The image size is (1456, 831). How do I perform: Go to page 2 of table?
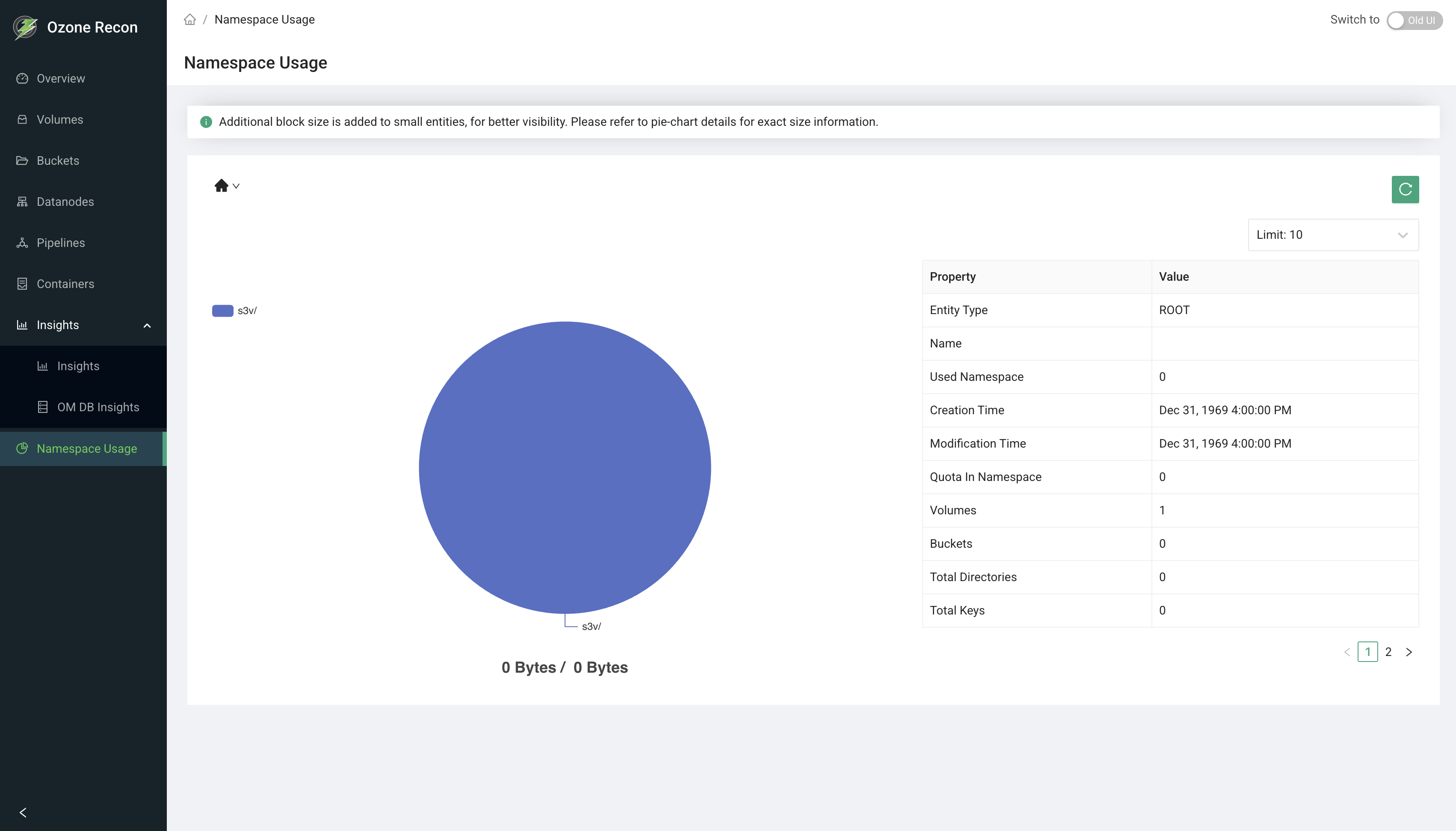click(x=1388, y=652)
